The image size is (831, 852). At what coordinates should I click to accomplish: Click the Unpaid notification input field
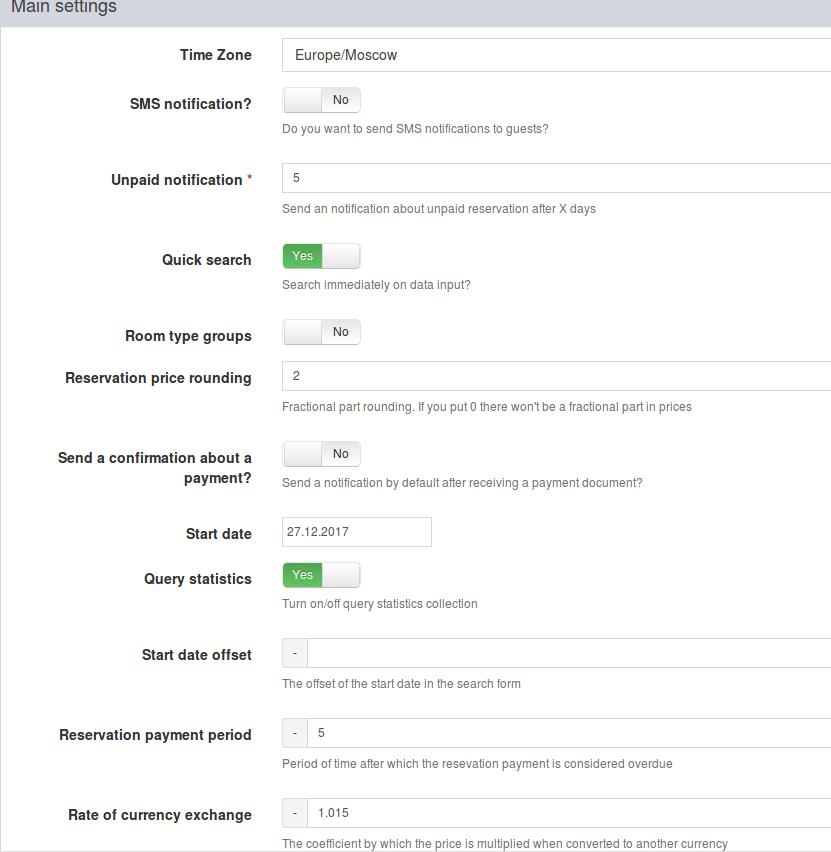tap(557, 178)
